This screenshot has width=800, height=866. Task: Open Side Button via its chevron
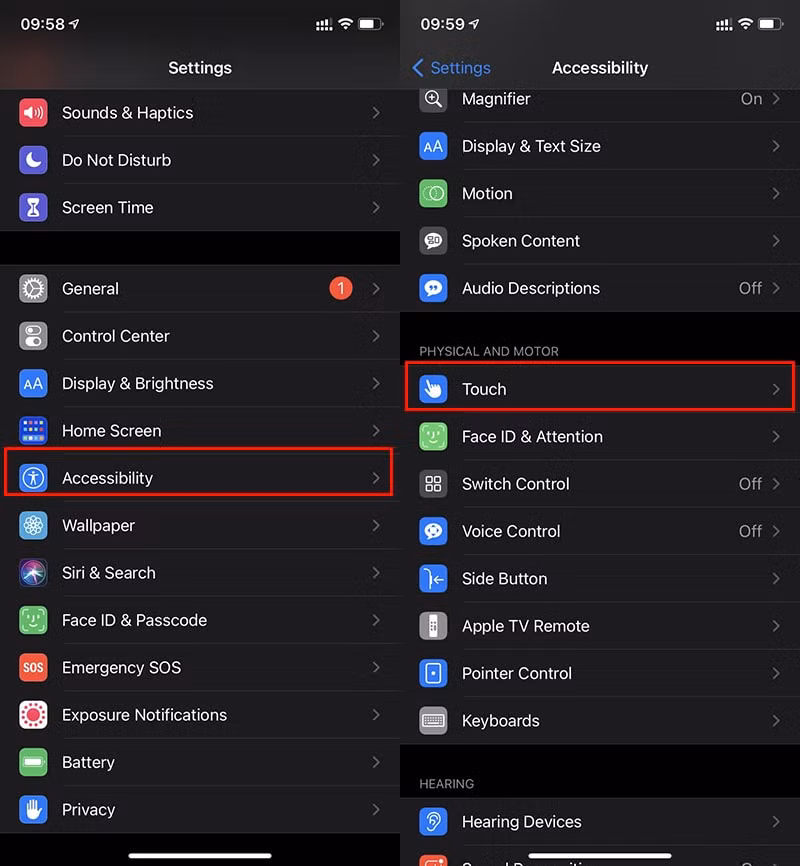click(x=776, y=579)
